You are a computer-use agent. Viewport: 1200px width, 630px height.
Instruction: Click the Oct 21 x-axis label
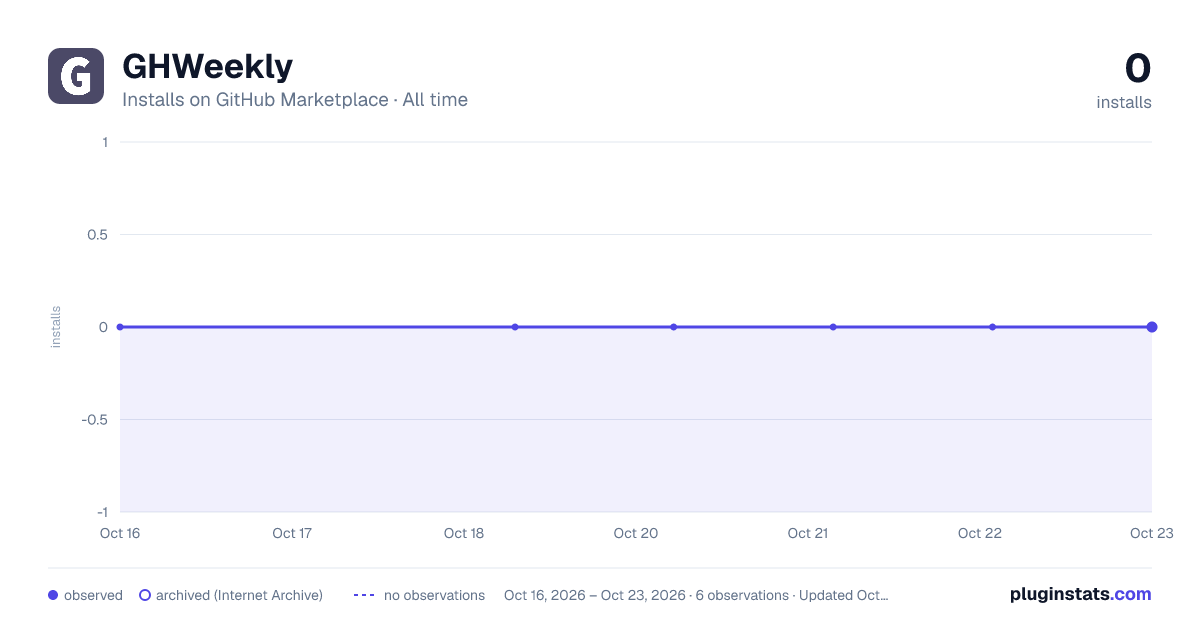pyautogui.click(x=808, y=533)
